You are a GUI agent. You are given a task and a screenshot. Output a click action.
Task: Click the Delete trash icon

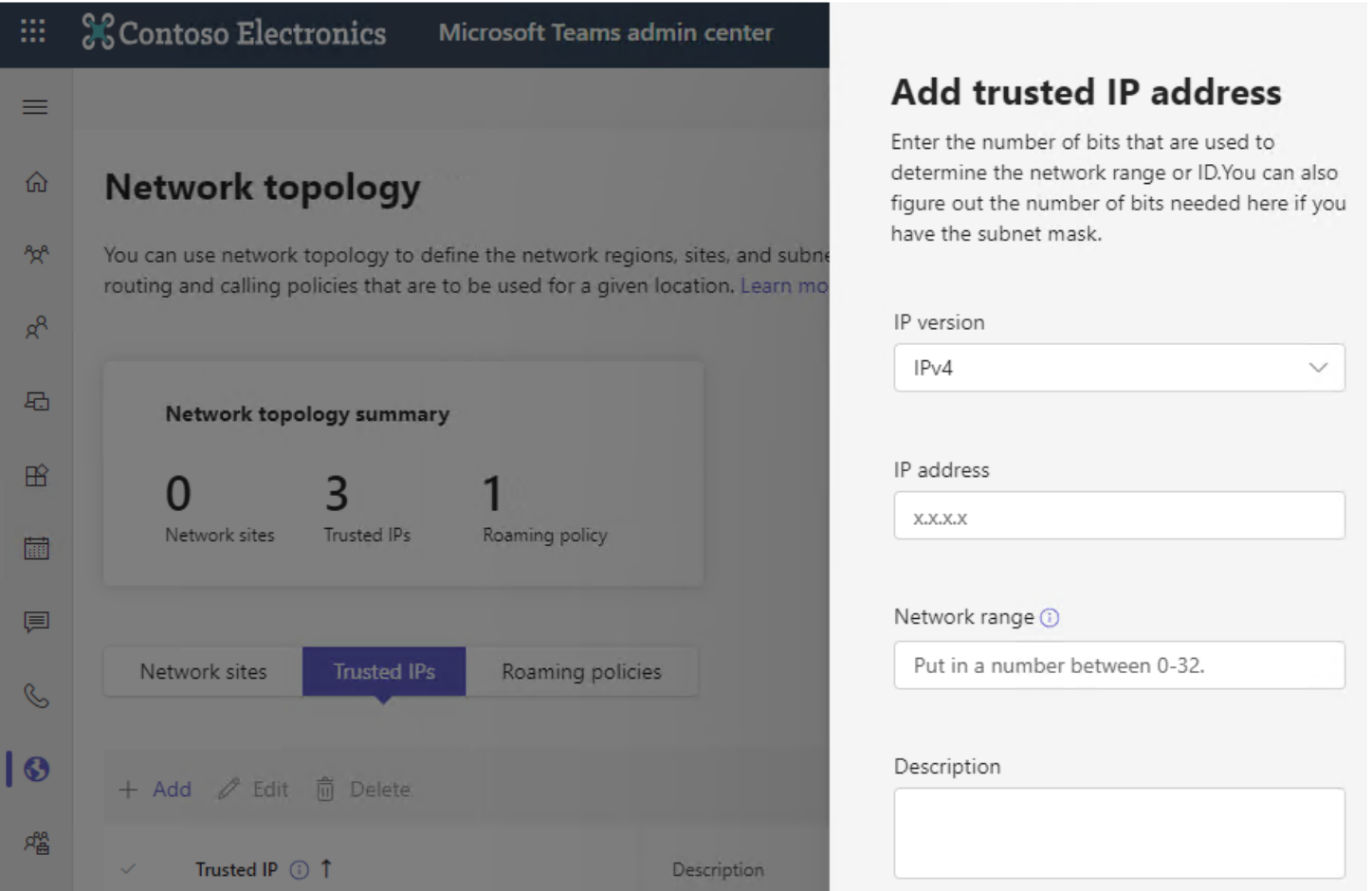click(x=325, y=789)
